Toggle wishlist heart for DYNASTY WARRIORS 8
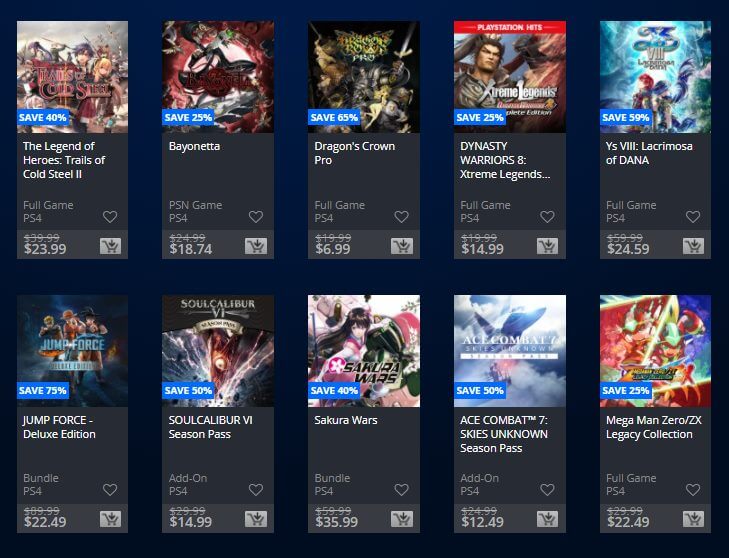This screenshot has width=729, height=558. 547,217
